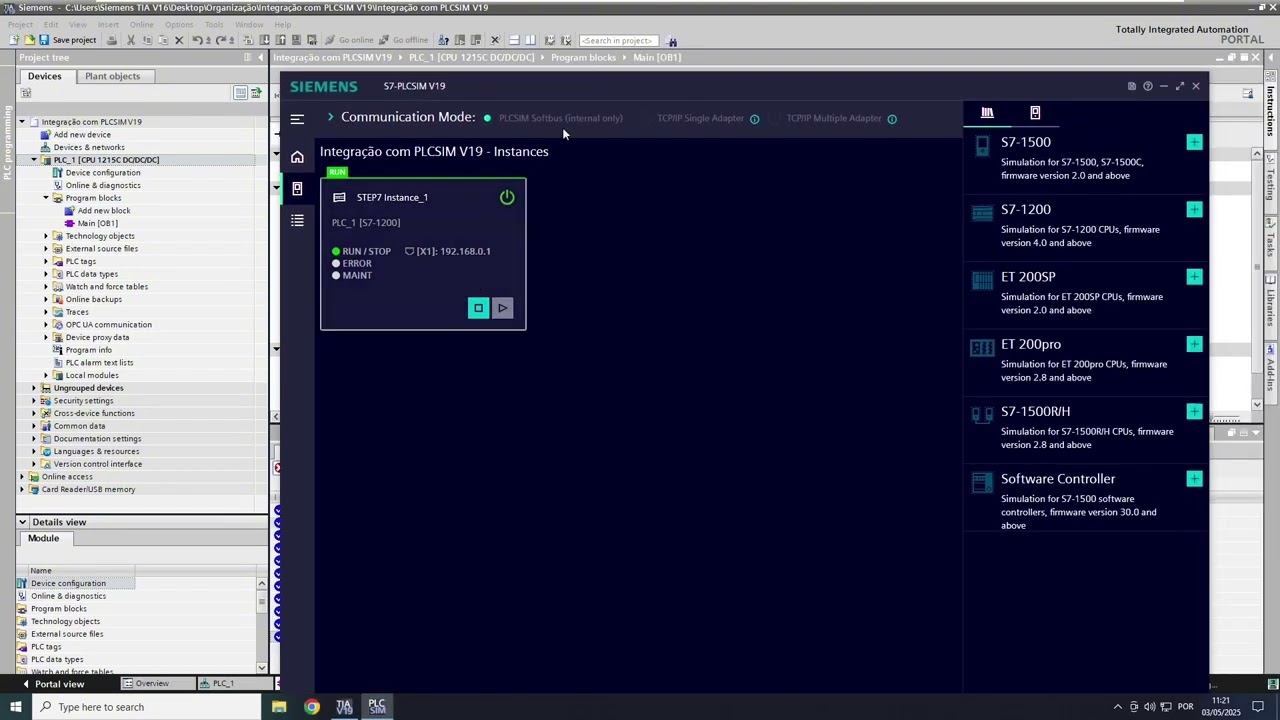Open the Portal view link
This screenshot has height=720, width=1280.
pos(59,684)
